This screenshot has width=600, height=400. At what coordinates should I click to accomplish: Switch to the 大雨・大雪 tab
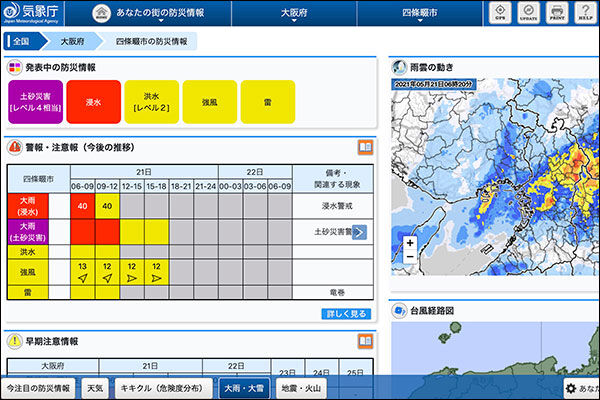click(x=244, y=388)
